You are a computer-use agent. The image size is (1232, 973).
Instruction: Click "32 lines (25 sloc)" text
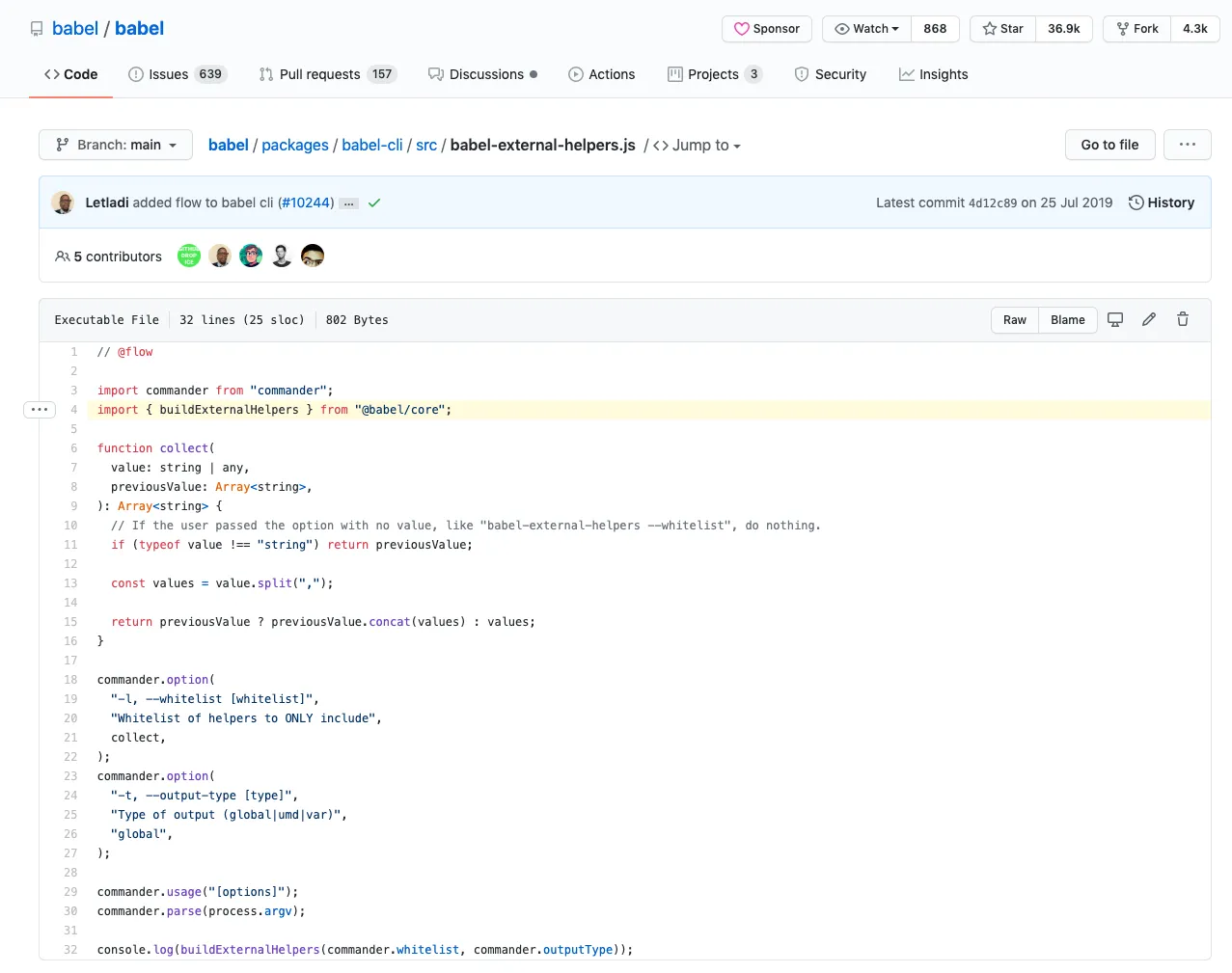[242, 320]
